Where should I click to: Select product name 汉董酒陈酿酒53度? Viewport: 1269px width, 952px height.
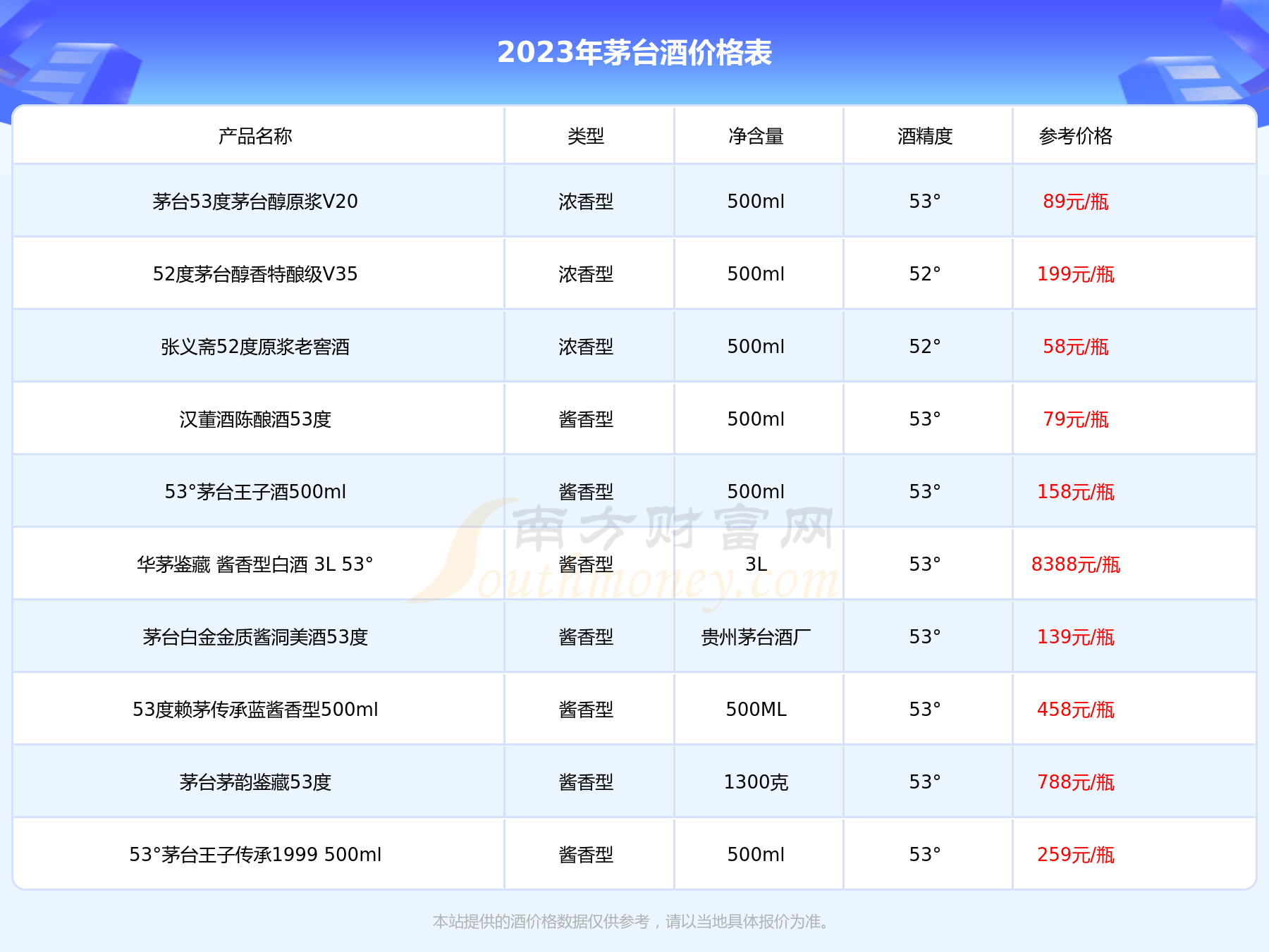pyautogui.click(x=255, y=419)
